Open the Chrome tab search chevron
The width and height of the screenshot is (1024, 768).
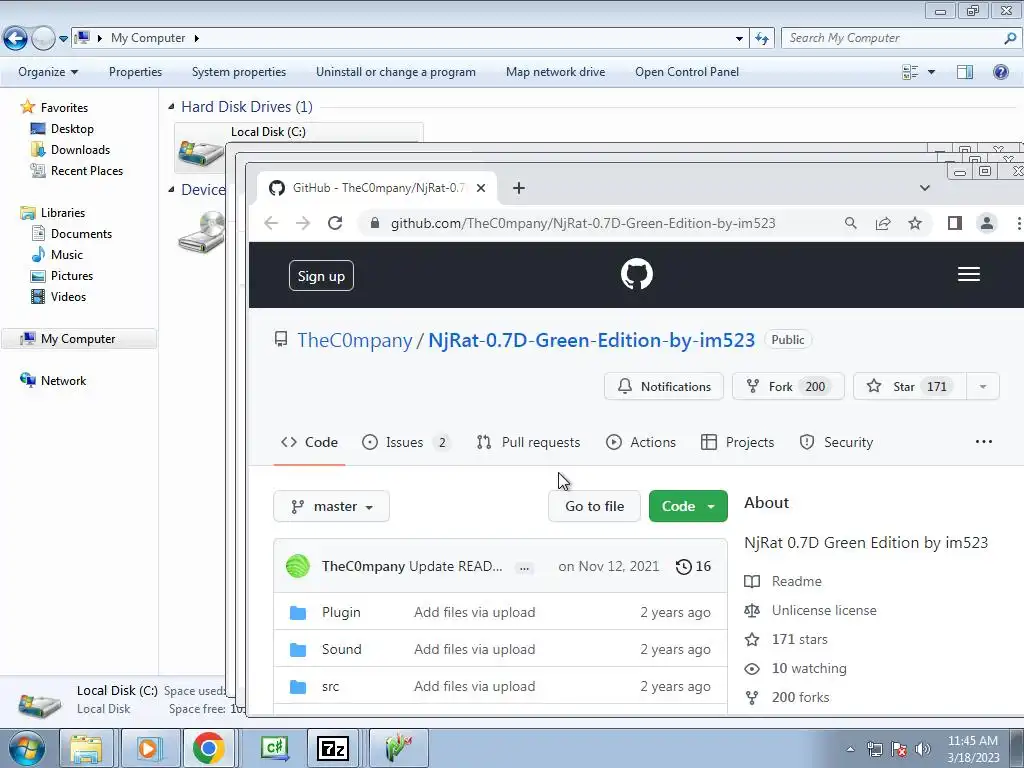(925, 188)
